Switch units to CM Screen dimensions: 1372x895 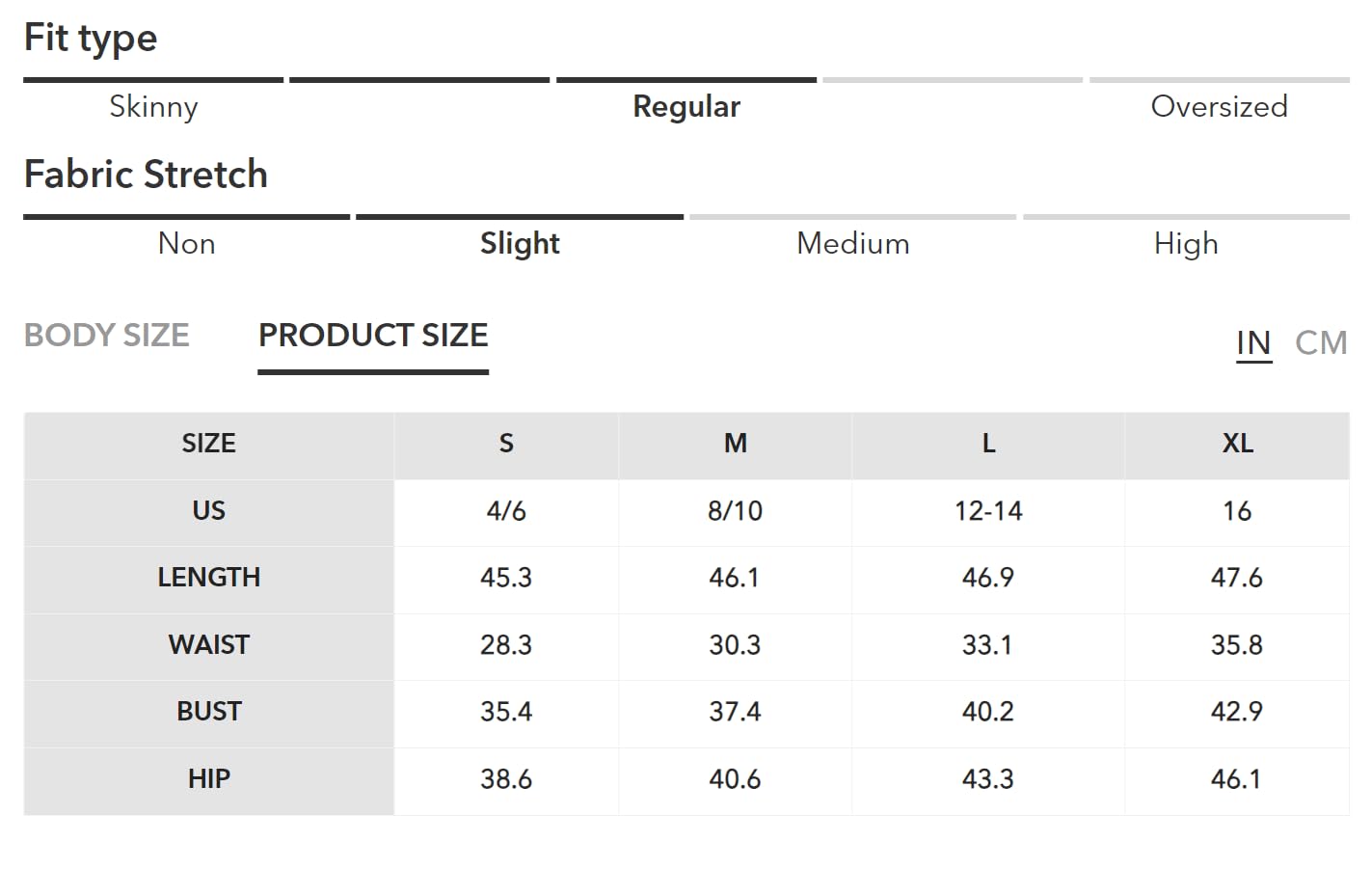tap(1321, 342)
